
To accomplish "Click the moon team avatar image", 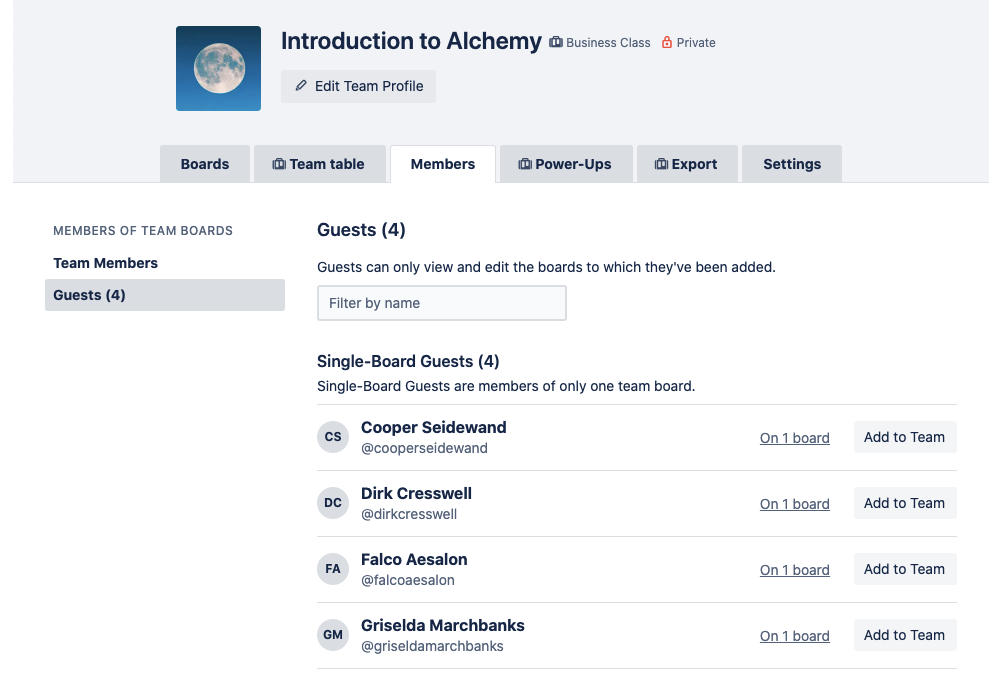I will tap(218, 68).
